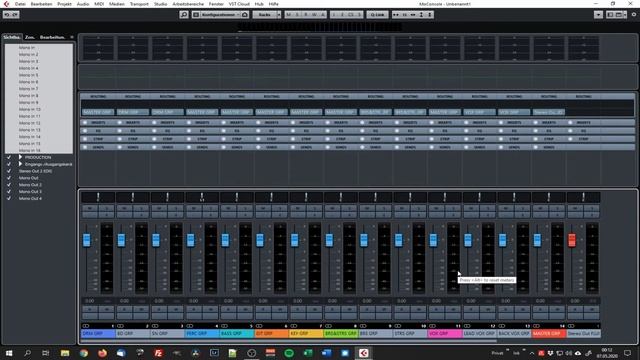The height and width of the screenshot is (360, 640).
Task: Solo the DRM GRP channel
Action: pyautogui.click(x=107, y=208)
